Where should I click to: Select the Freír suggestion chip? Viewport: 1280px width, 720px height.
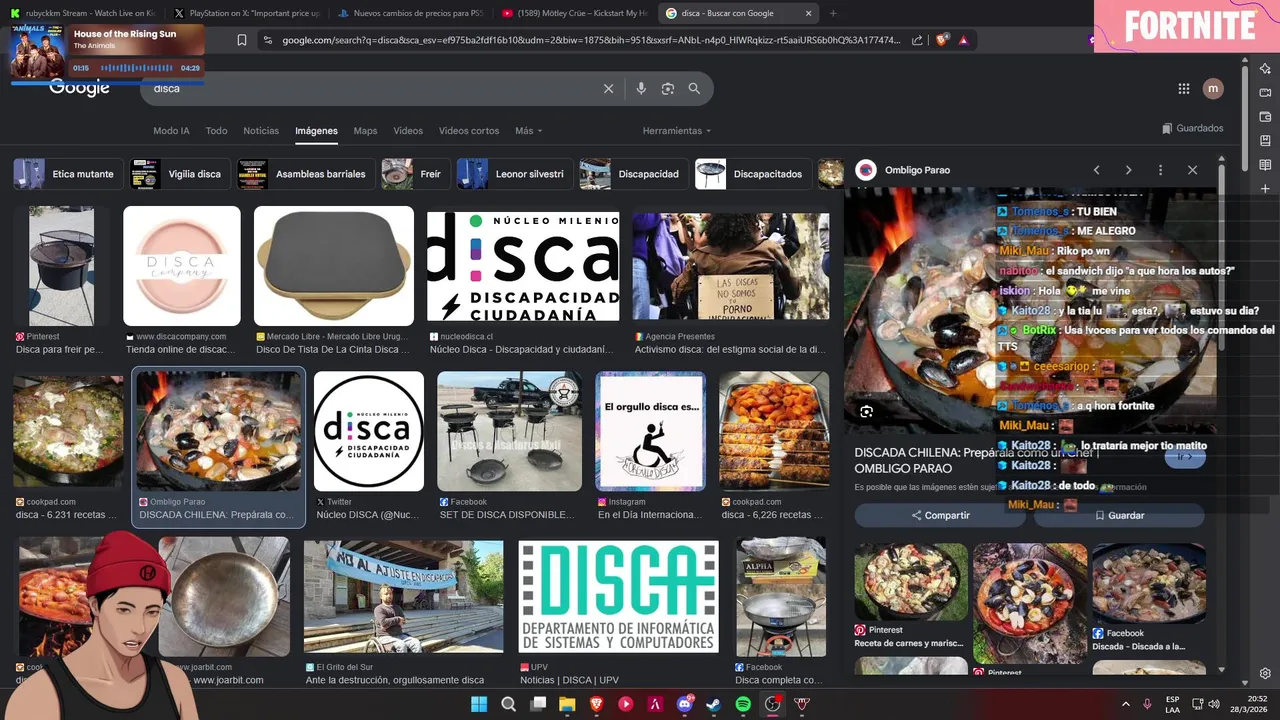coord(415,174)
